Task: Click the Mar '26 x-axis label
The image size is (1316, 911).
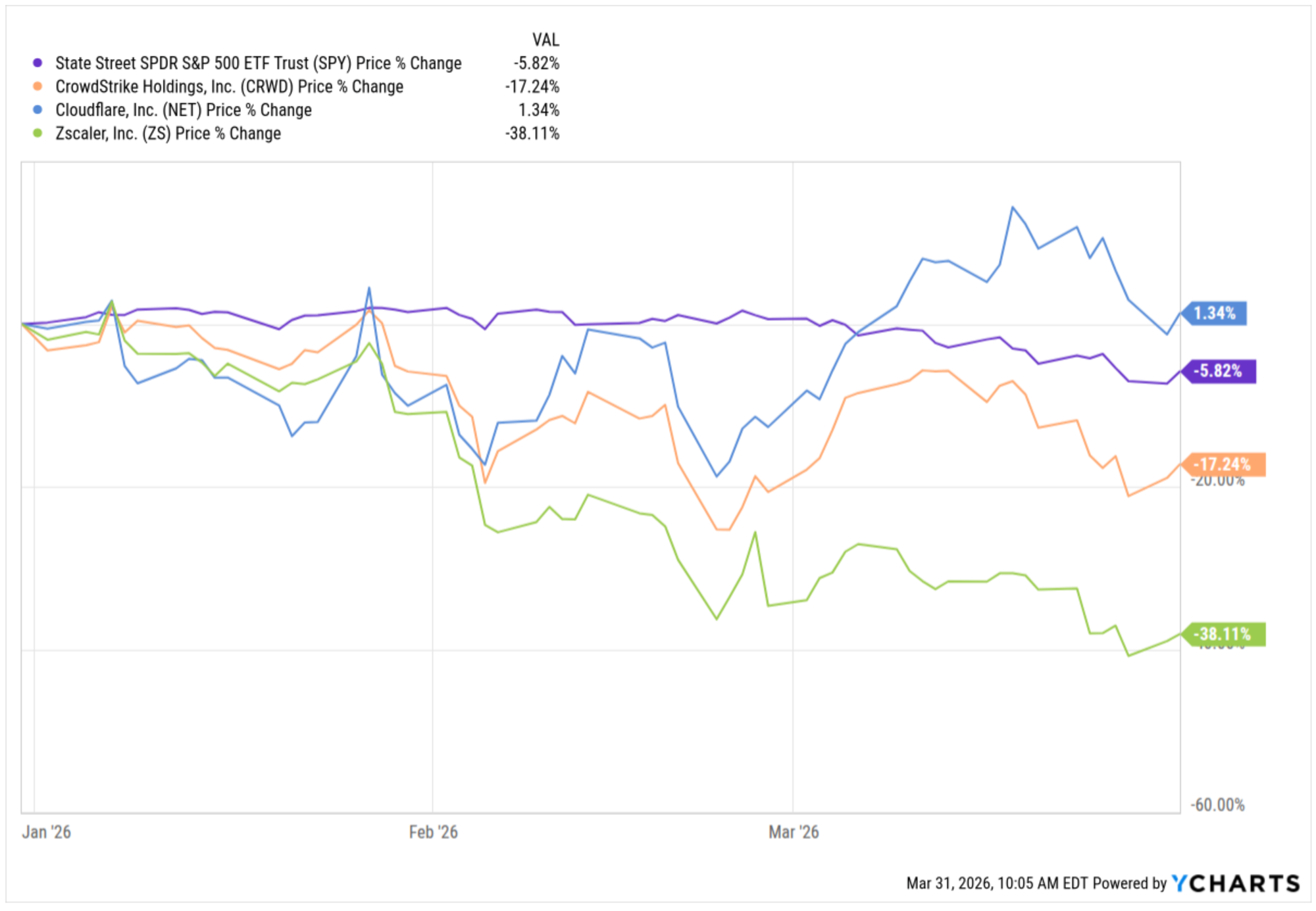Action: (x=794, y=832)
